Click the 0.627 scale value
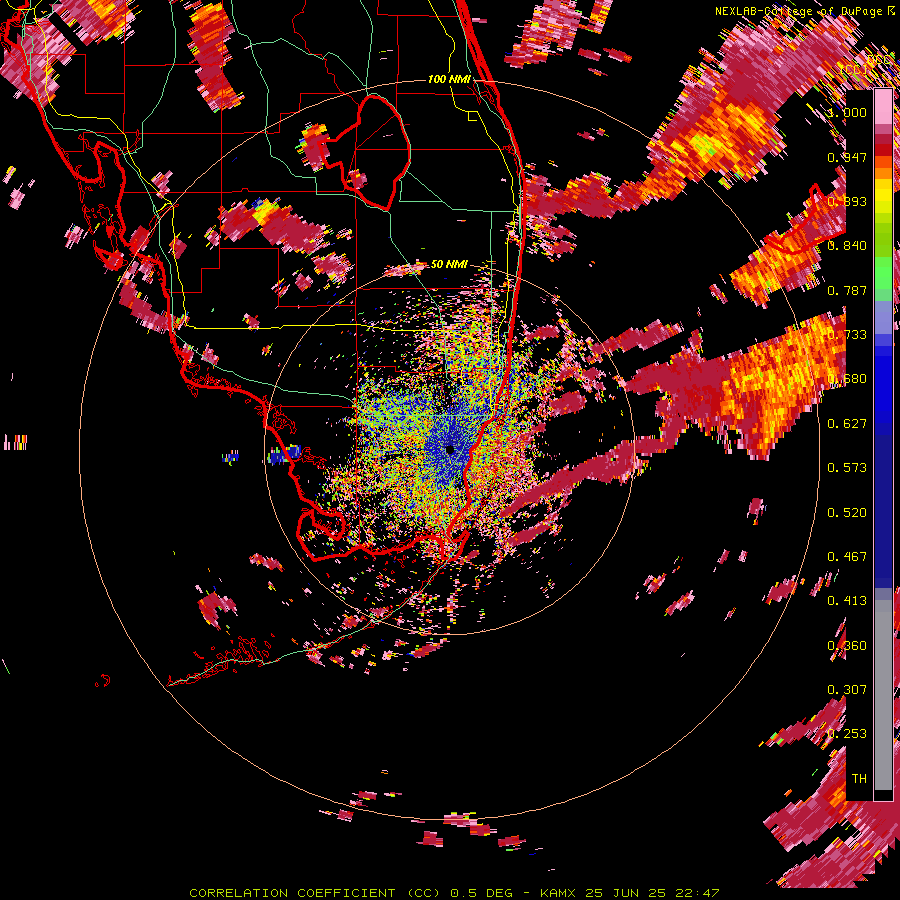900x900 pixels. [847, 424]
